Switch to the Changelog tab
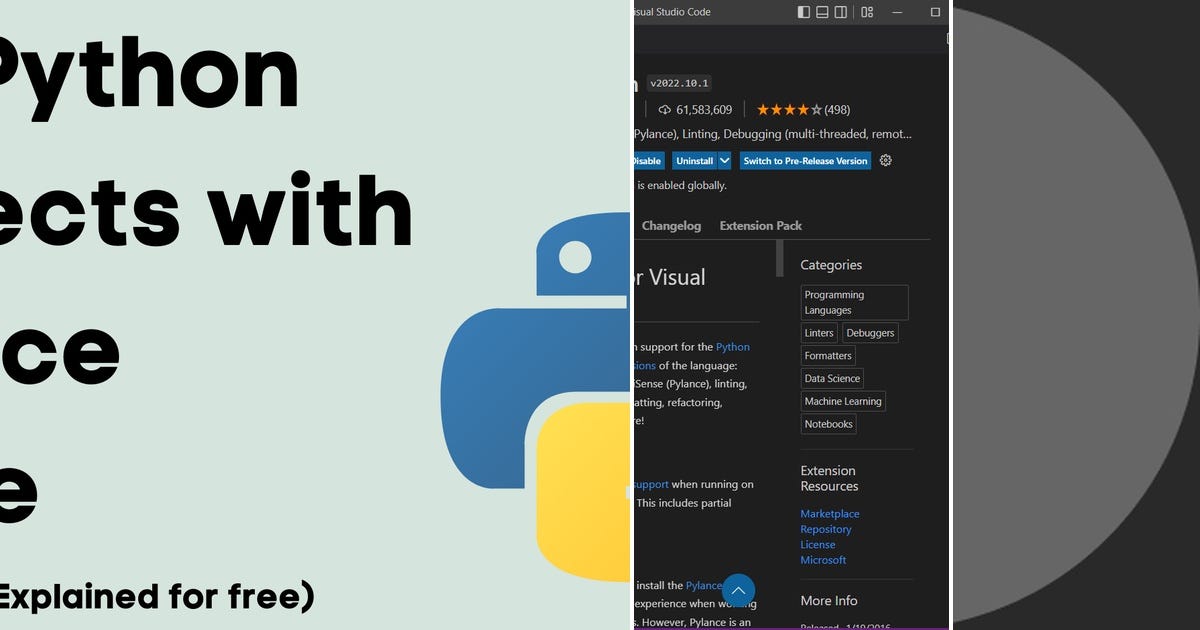 pyautogui.click(x=671, y=225)
